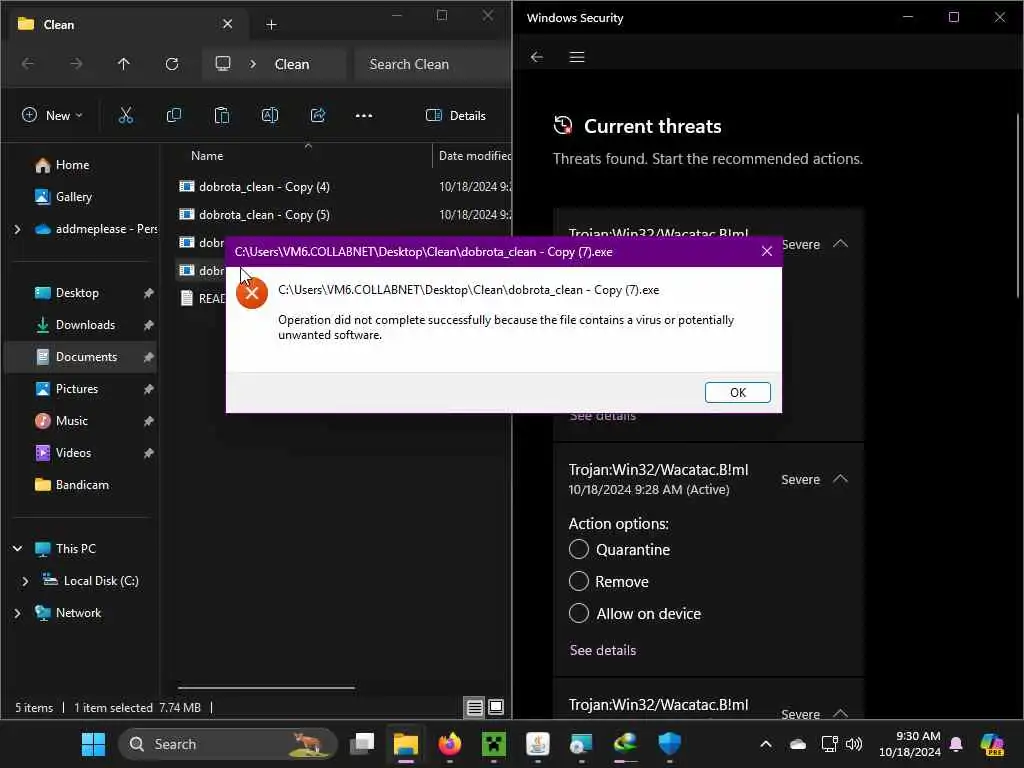
Task: Collapse the This PC tree node
Action: tap(18, 549)
